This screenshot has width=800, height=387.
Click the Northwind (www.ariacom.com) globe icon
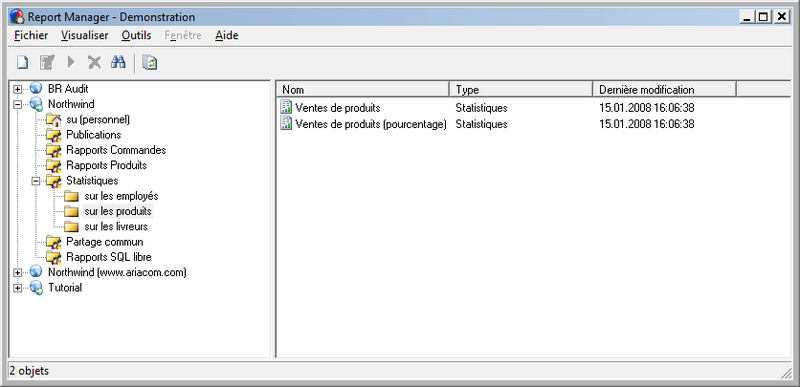click(36, 272)
